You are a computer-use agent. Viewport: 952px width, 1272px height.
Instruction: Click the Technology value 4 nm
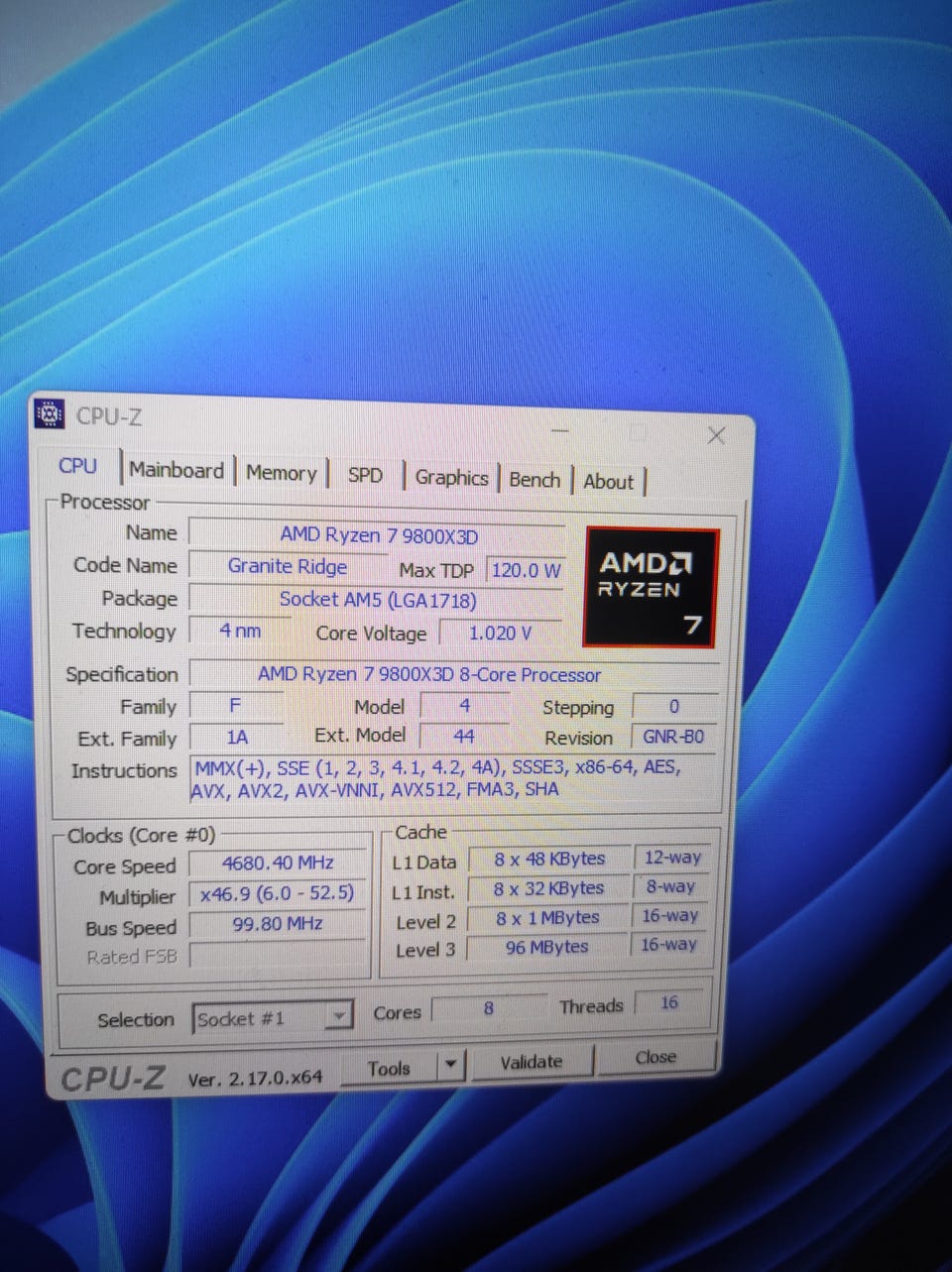(x=240, y=631)
